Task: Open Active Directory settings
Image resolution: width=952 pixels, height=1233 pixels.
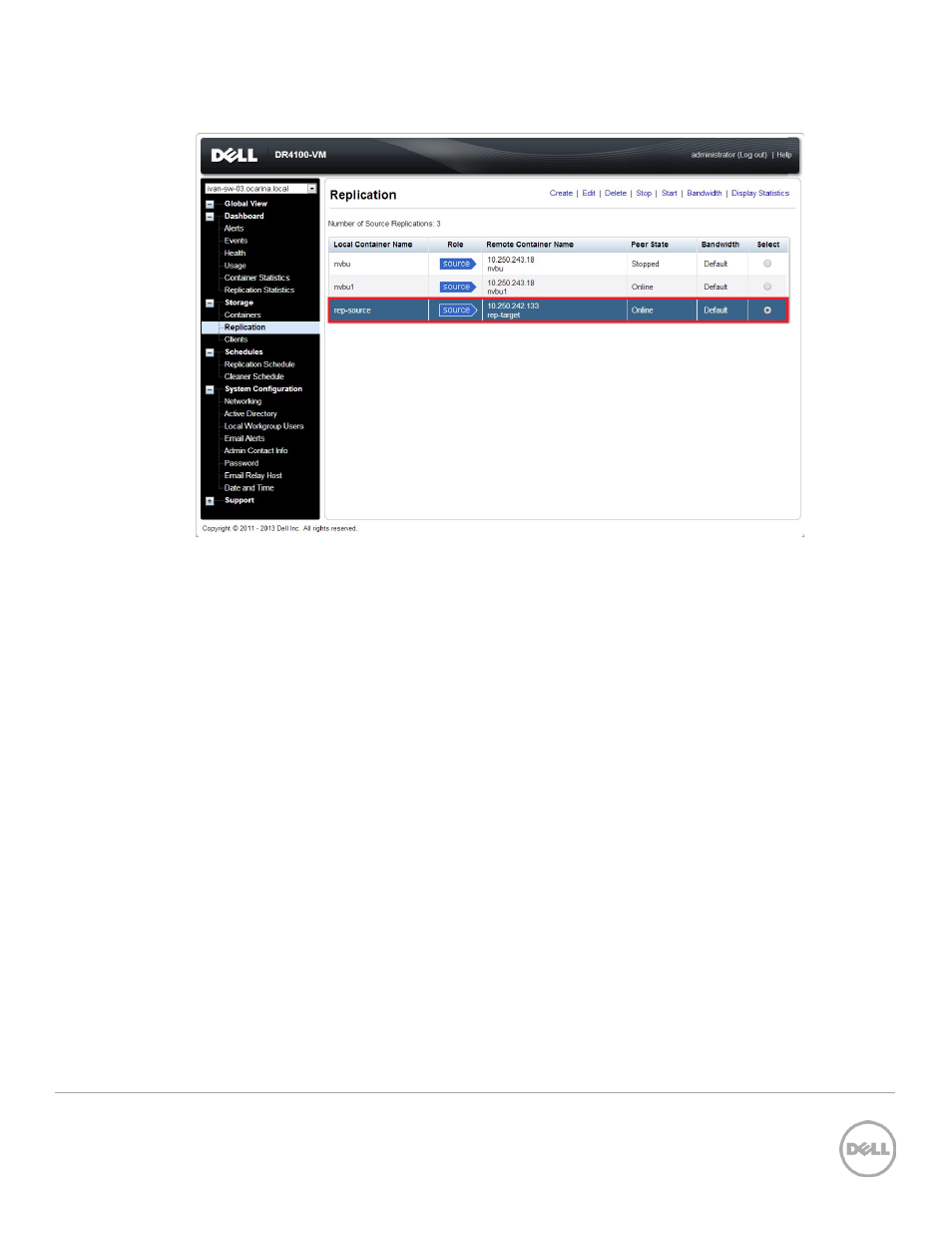Action: pyautogui.click(x=250, y=414)
